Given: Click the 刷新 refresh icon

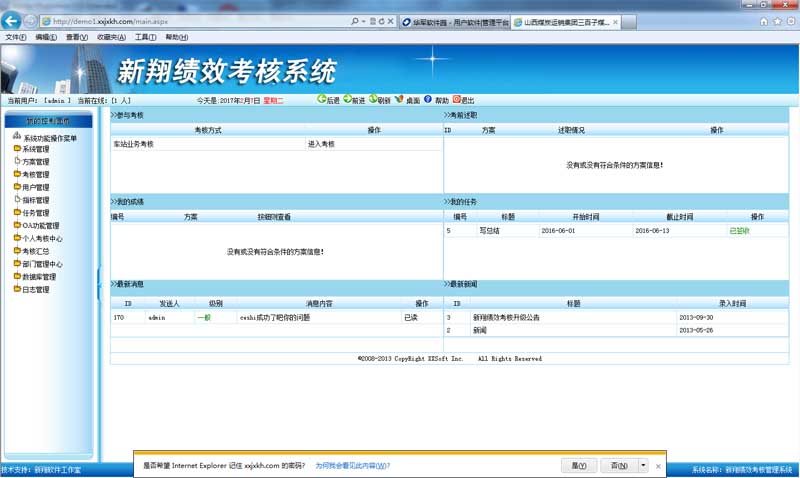Looking at the screenshot, I should [373, 100].
